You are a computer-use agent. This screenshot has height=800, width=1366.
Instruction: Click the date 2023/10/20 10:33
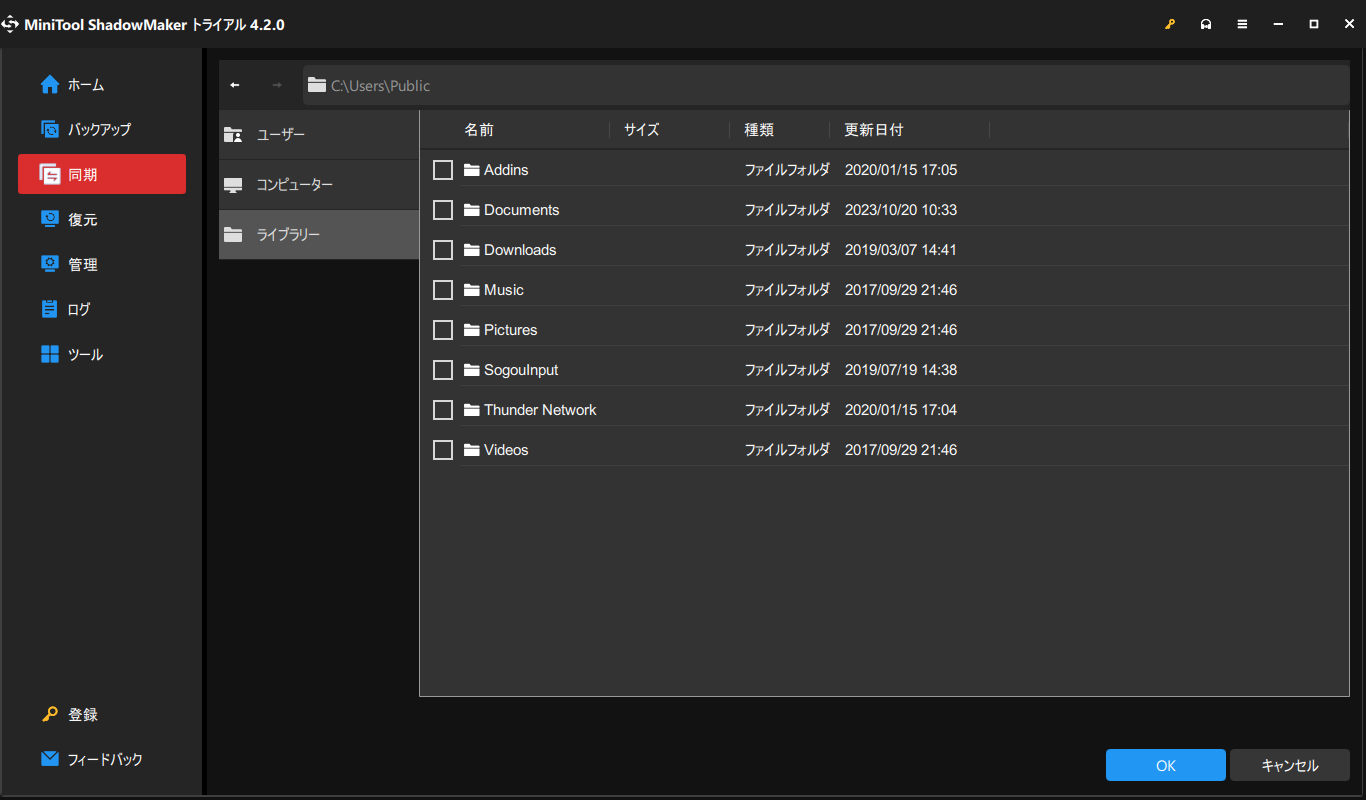pyautogui.click(x=901, y=210)
